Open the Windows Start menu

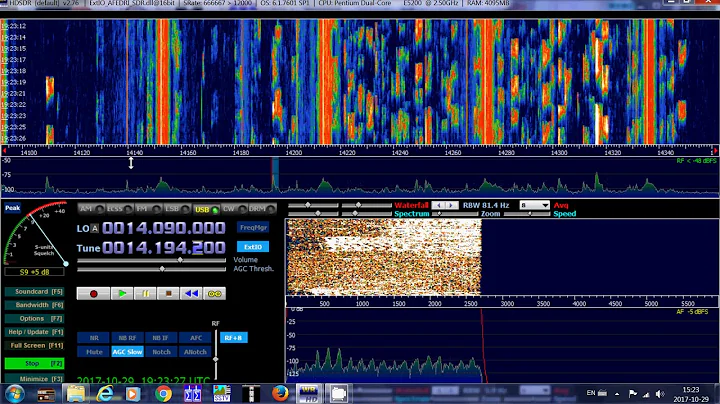14,394
